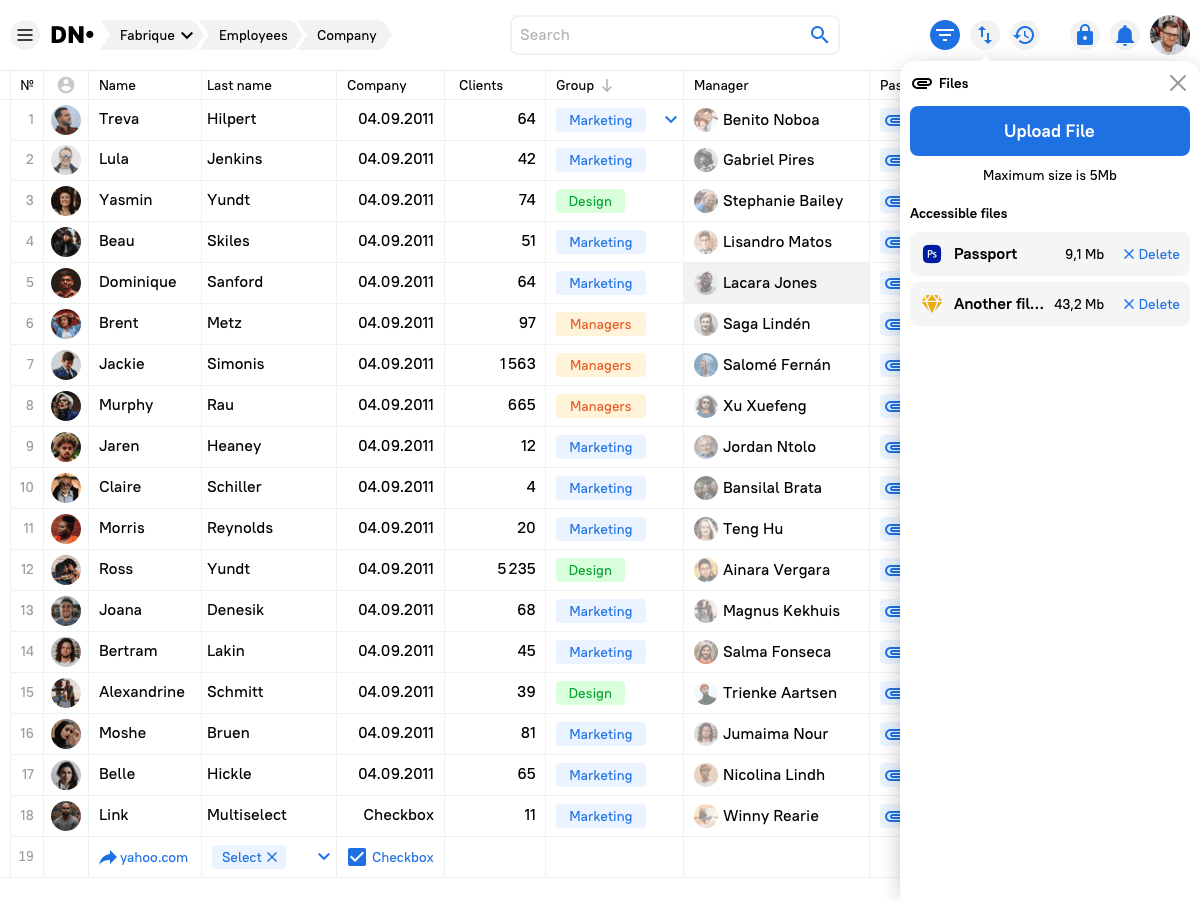Click the Last name column header
The width and height of the screenshot is (1200, 900).
coord(238,85)
